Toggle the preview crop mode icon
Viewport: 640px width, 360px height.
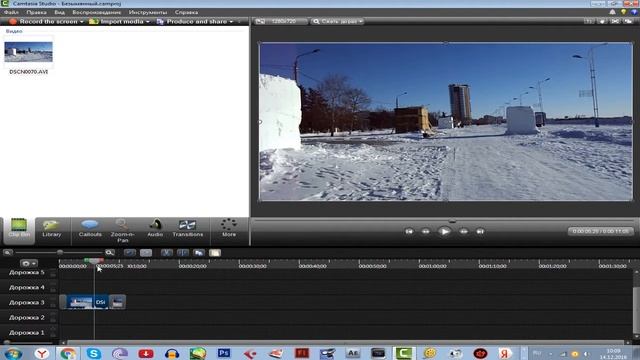coord(588,21)
